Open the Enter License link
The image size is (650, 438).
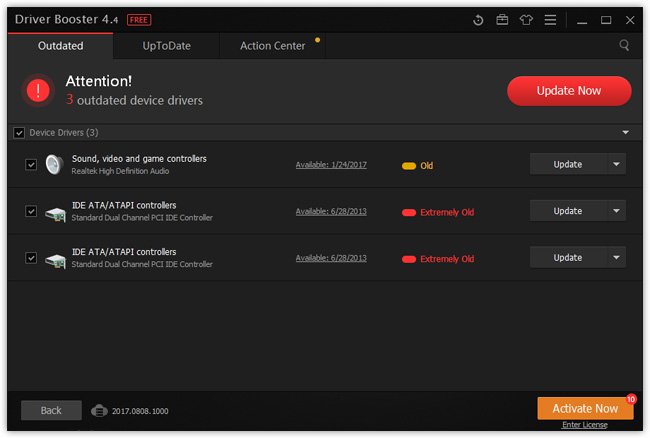585,425
